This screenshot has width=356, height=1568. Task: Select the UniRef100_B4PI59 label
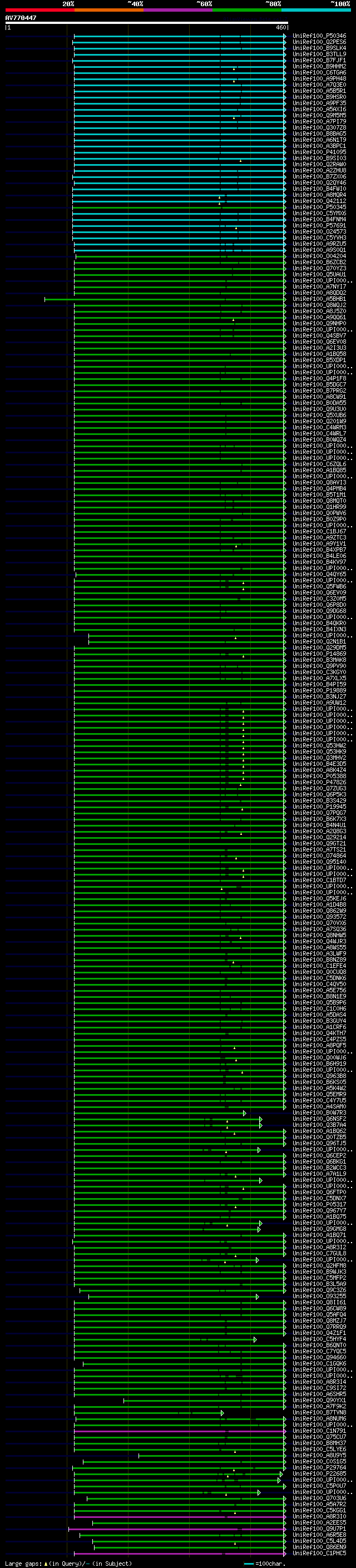[x=319, y=684]
